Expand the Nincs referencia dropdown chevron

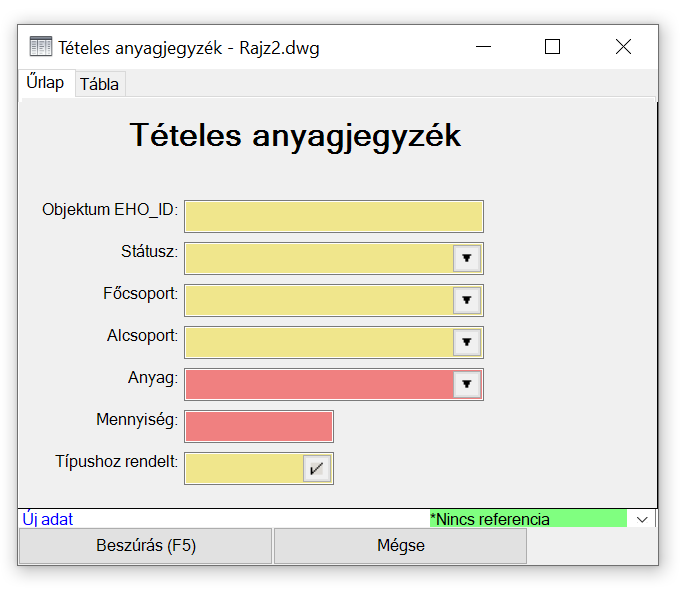click(642, 519)
